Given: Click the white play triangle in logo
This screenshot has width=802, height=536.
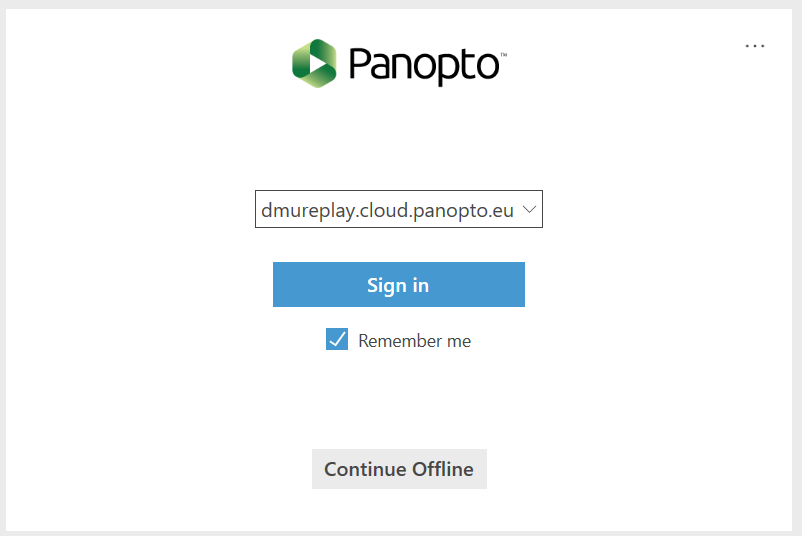Looking at the screenshot, I should pos(318,64).
